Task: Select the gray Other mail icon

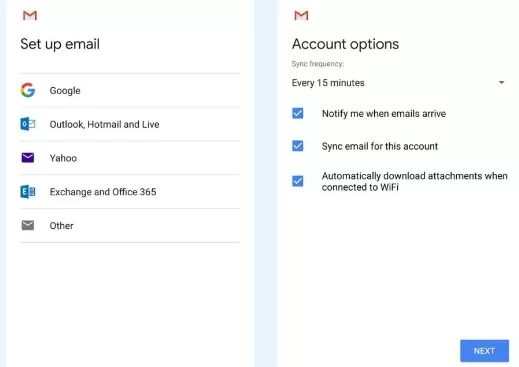Action: [28, 225]
